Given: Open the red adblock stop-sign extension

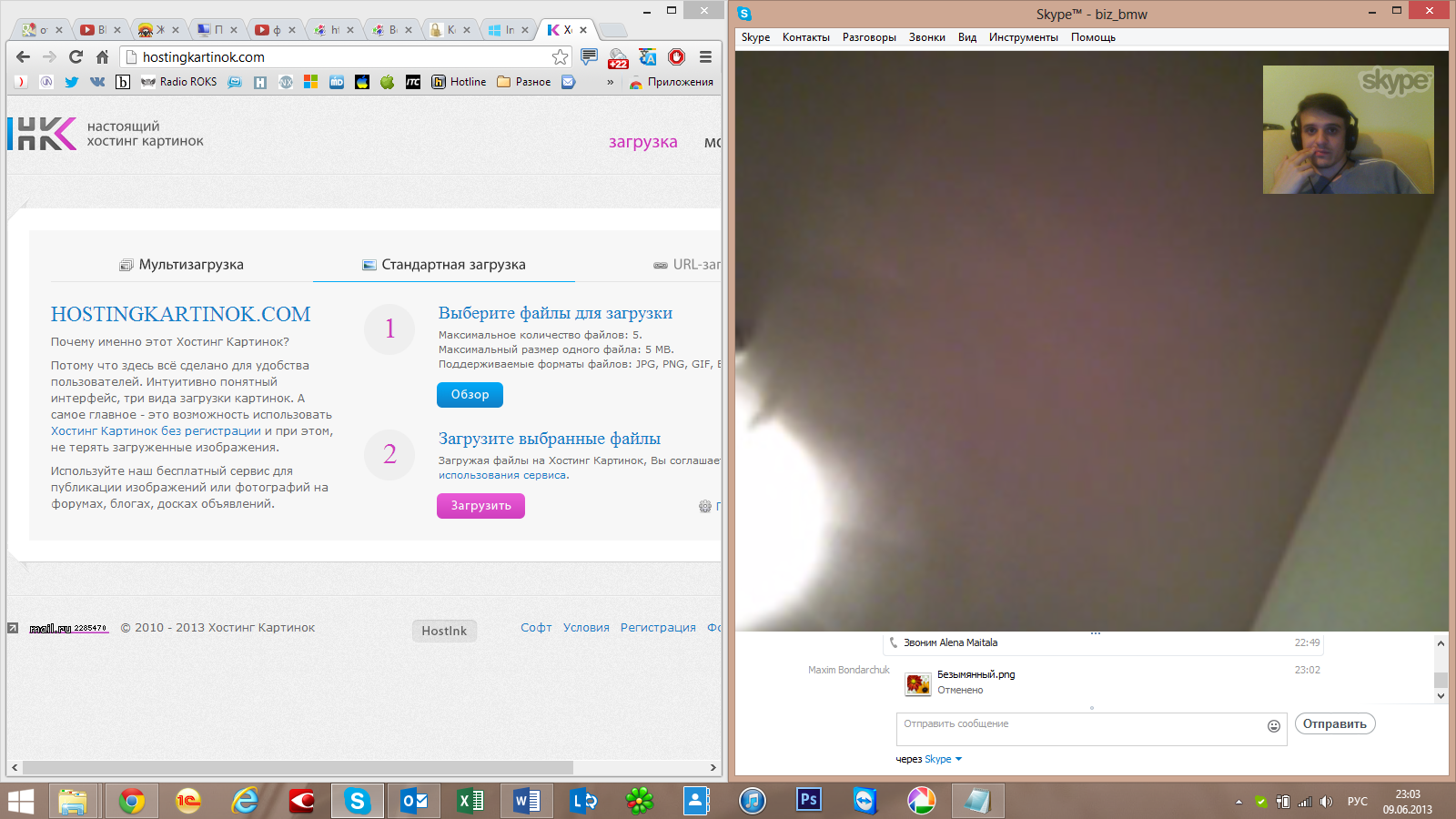Looking at the screenshot, I should 676,56.
